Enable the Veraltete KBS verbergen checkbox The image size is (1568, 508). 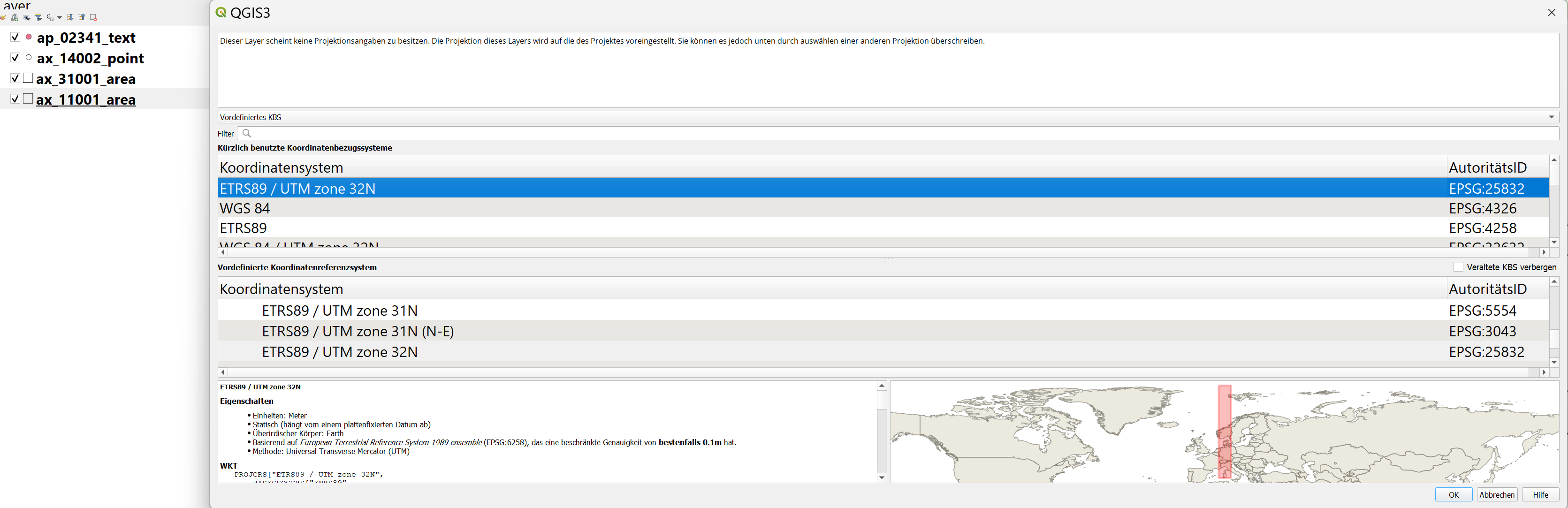1458,267
